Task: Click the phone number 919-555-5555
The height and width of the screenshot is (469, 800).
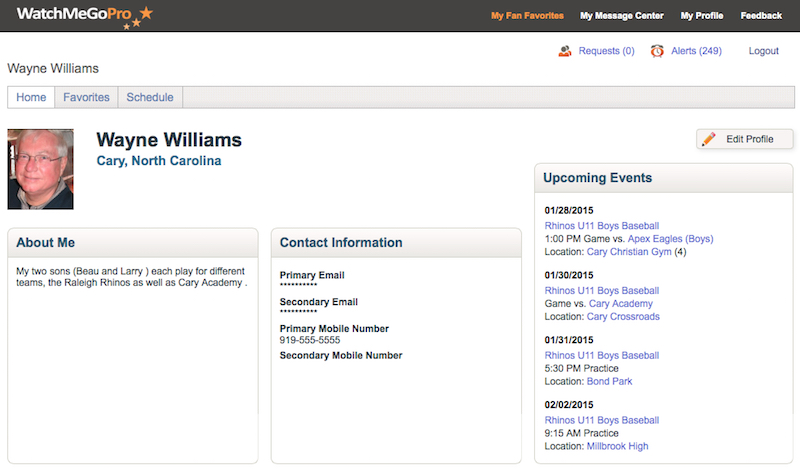Action: [310, 340]
